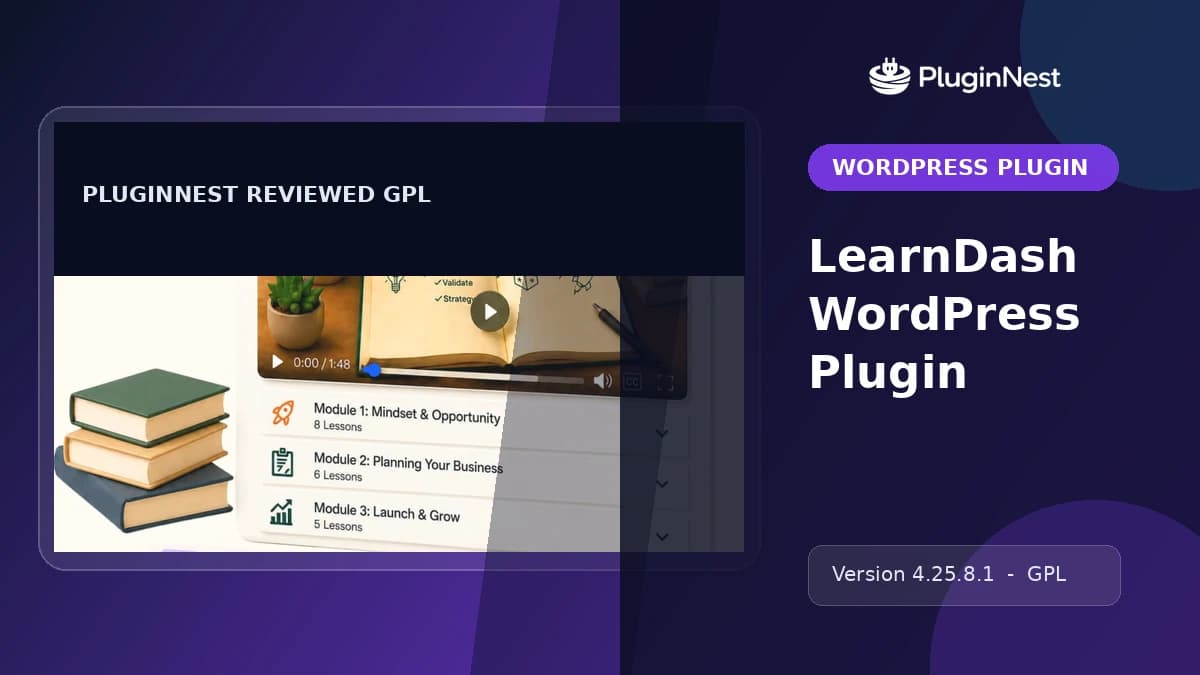Mute the video with the speaker icon
The width and height of the screenshot is (1200, 675).
pyautogui.click(x=602, y=380)
